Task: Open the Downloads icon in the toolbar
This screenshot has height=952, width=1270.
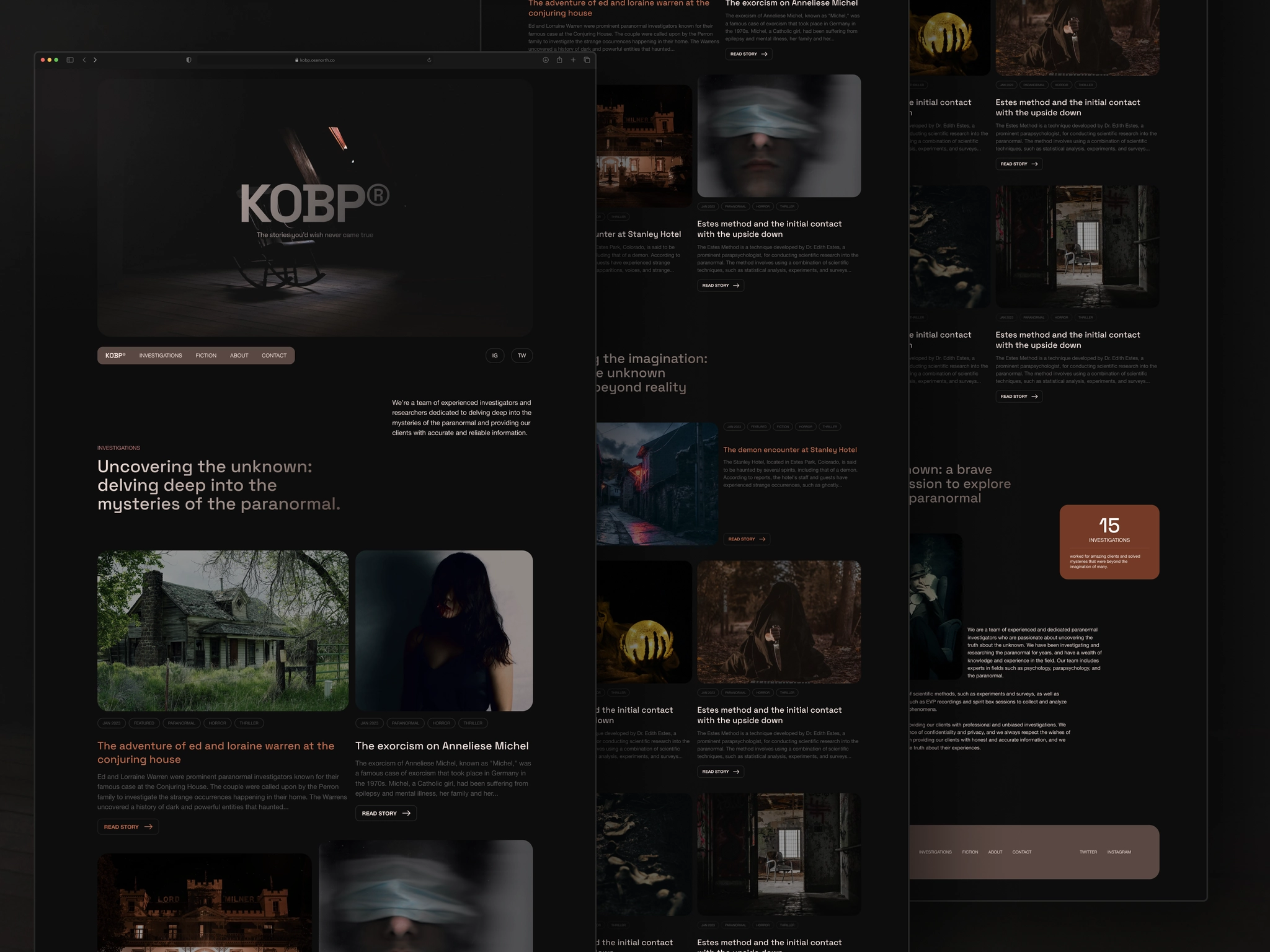Action: (545, 59)
